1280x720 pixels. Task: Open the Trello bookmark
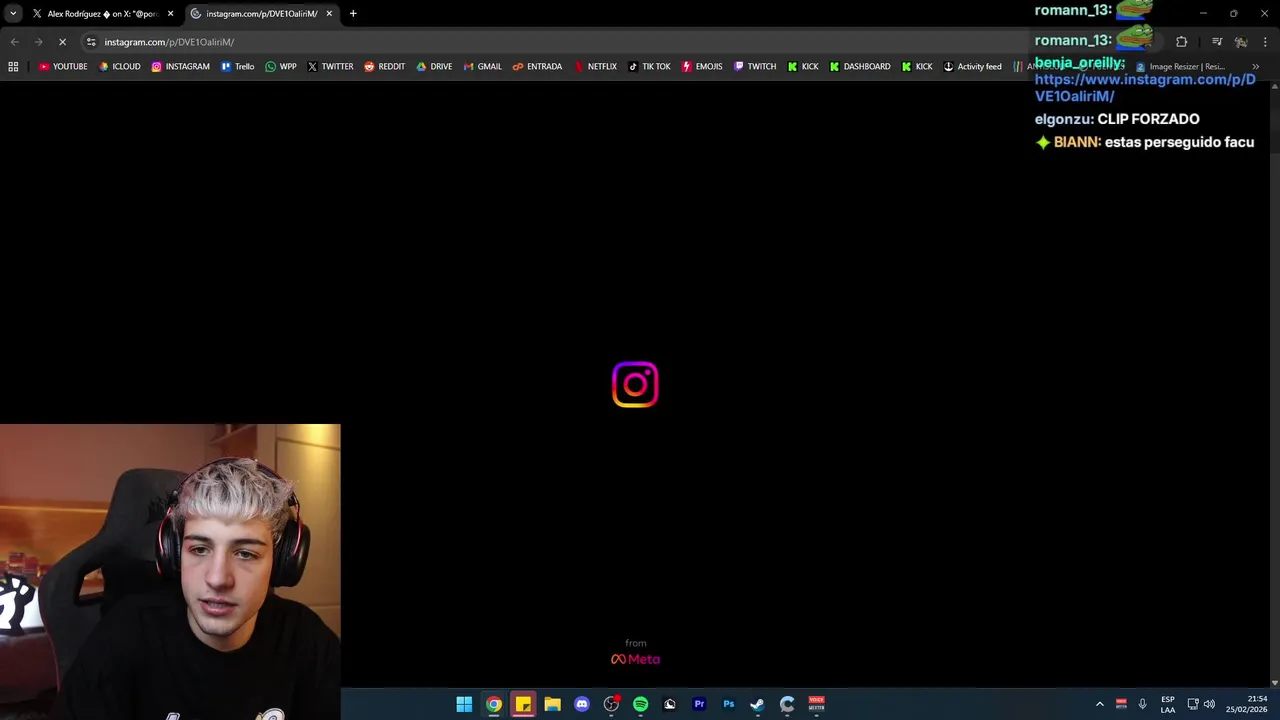pyautogui.click(x=237, y=66)
